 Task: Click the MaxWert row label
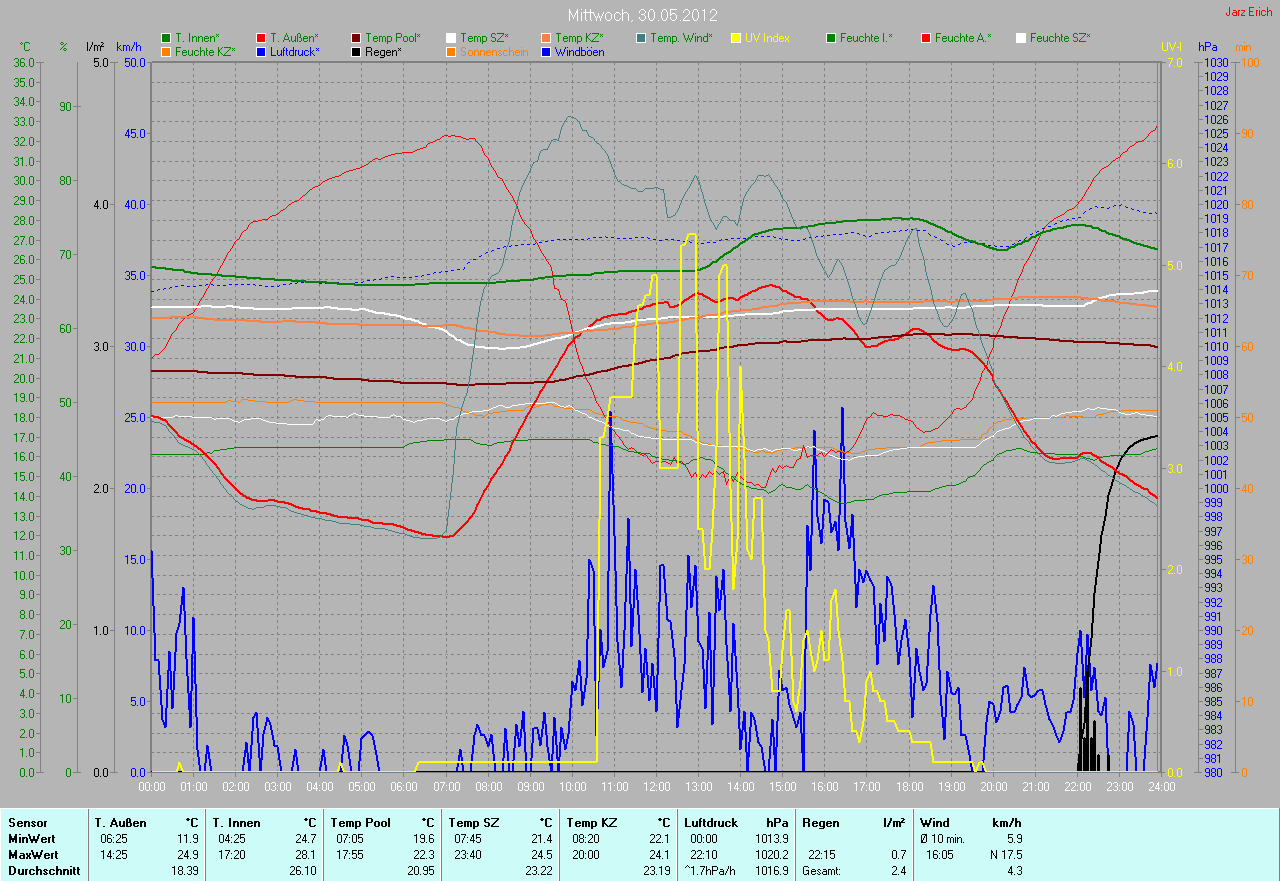[32, 855]
